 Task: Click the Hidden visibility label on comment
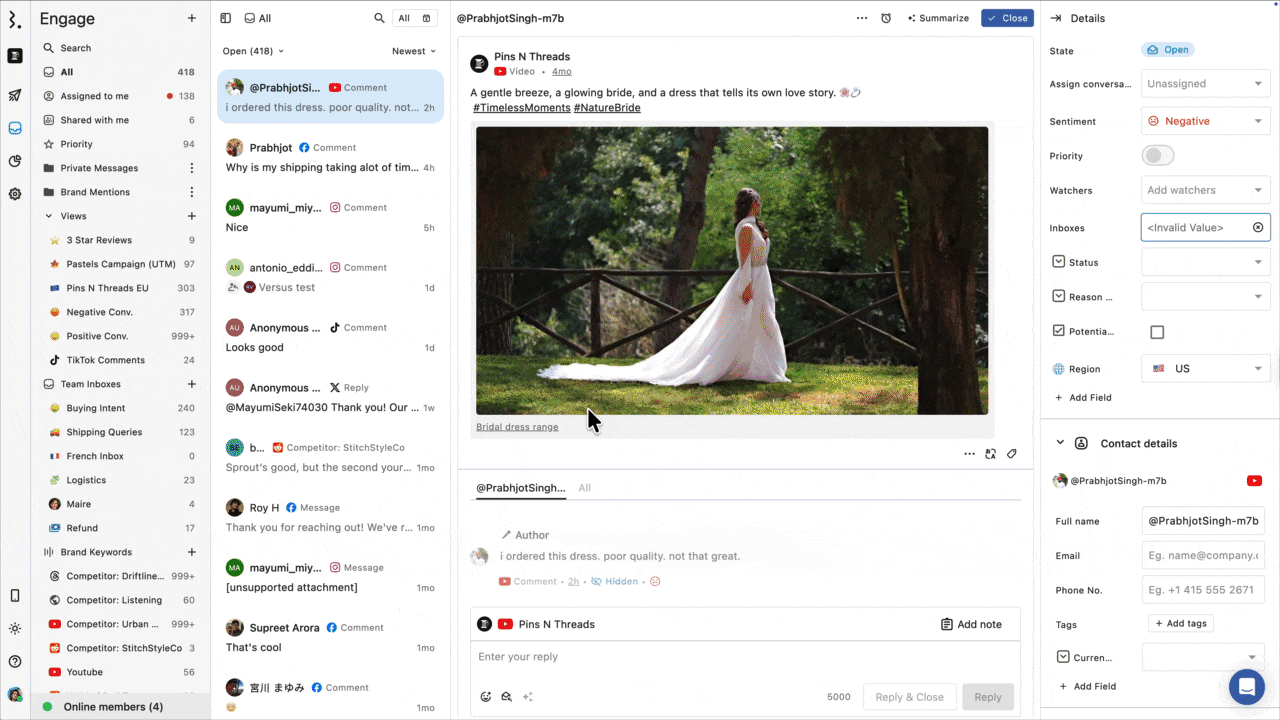[x=614, y=581]
